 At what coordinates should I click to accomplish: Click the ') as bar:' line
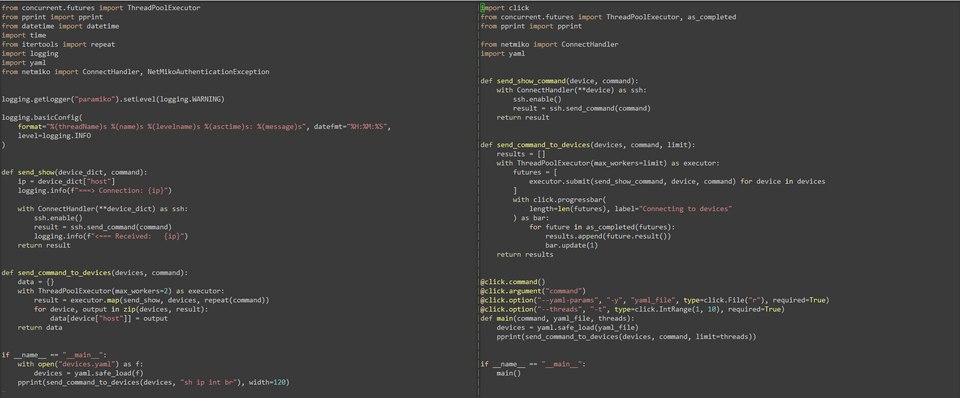point(531,218)
